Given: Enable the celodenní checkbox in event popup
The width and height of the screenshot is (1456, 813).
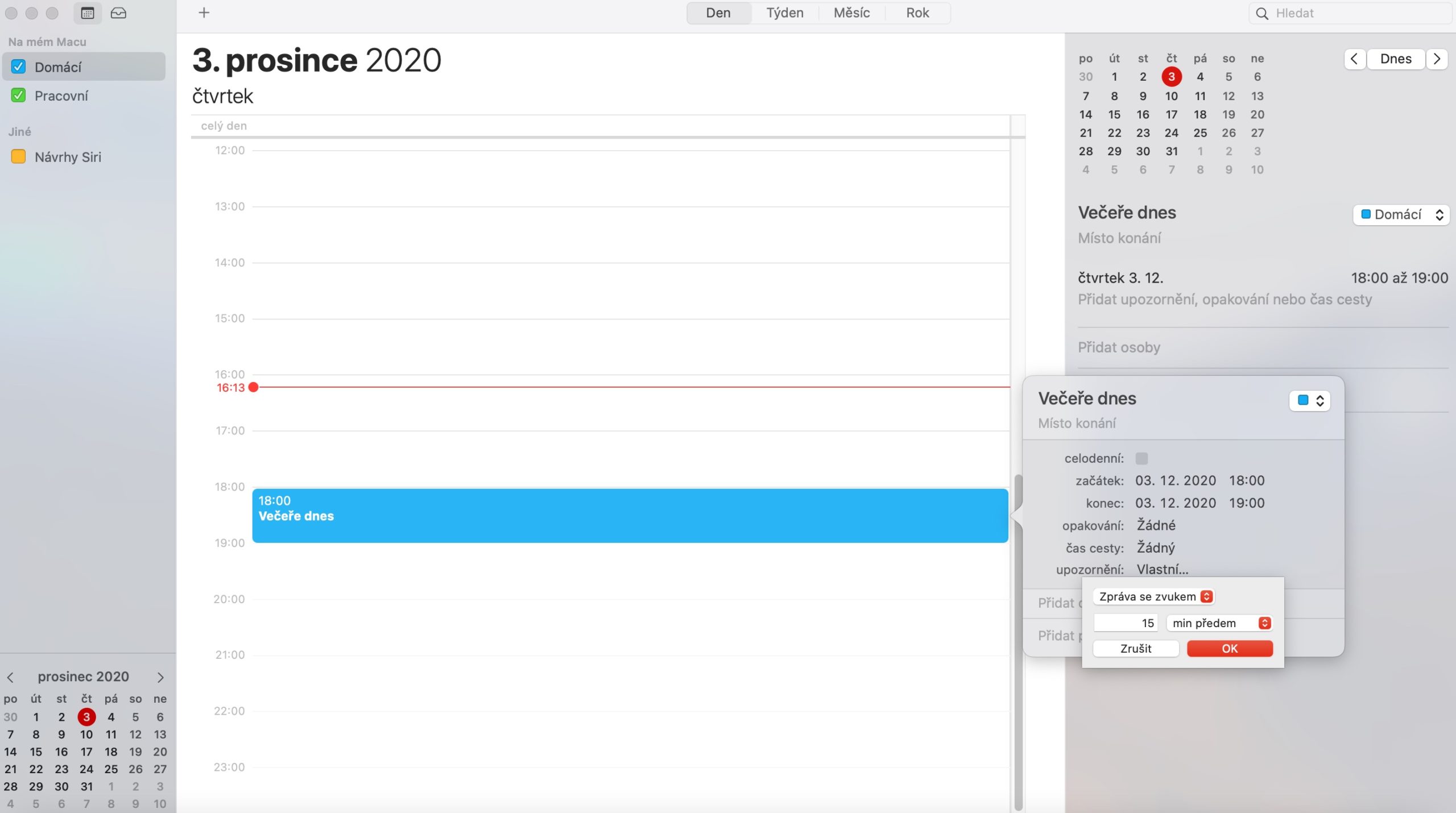Looking at the screenshot, I should pyautogui.click(x=1141, y=458).
